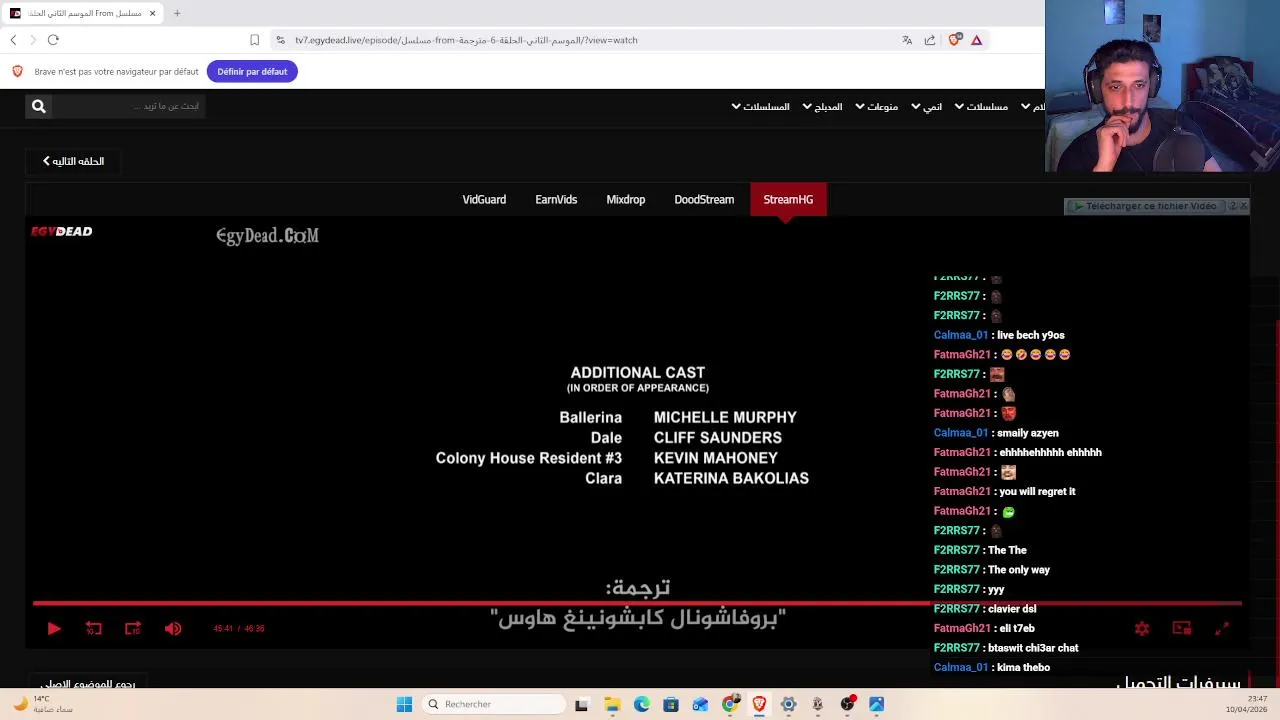Open Task View from the taskbar
Viewport: 1280px width, 720px height.
click(x=581, y=704)
